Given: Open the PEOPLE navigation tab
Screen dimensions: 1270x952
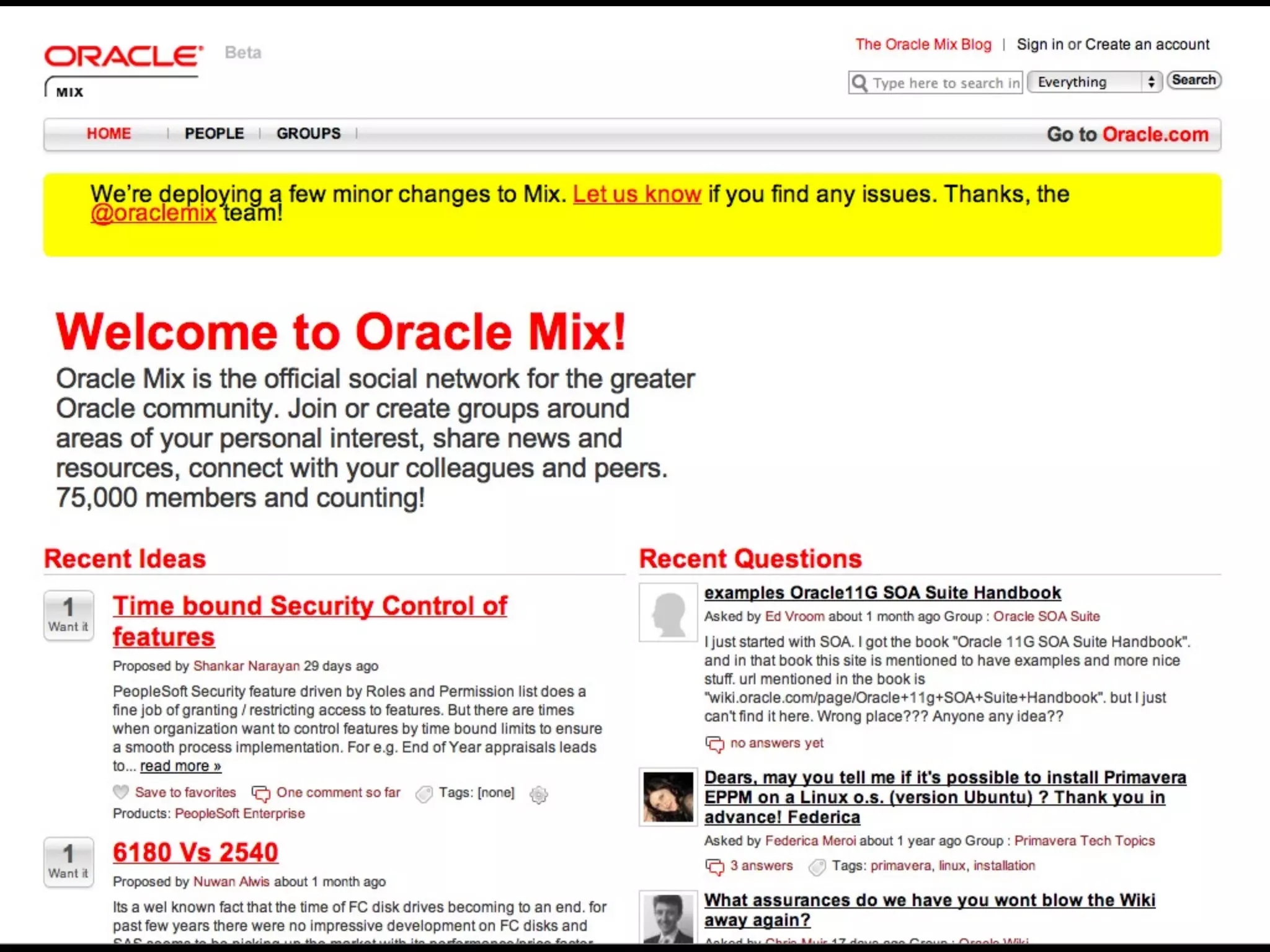Looking at the screenshot, I should [x=214, y=133].
